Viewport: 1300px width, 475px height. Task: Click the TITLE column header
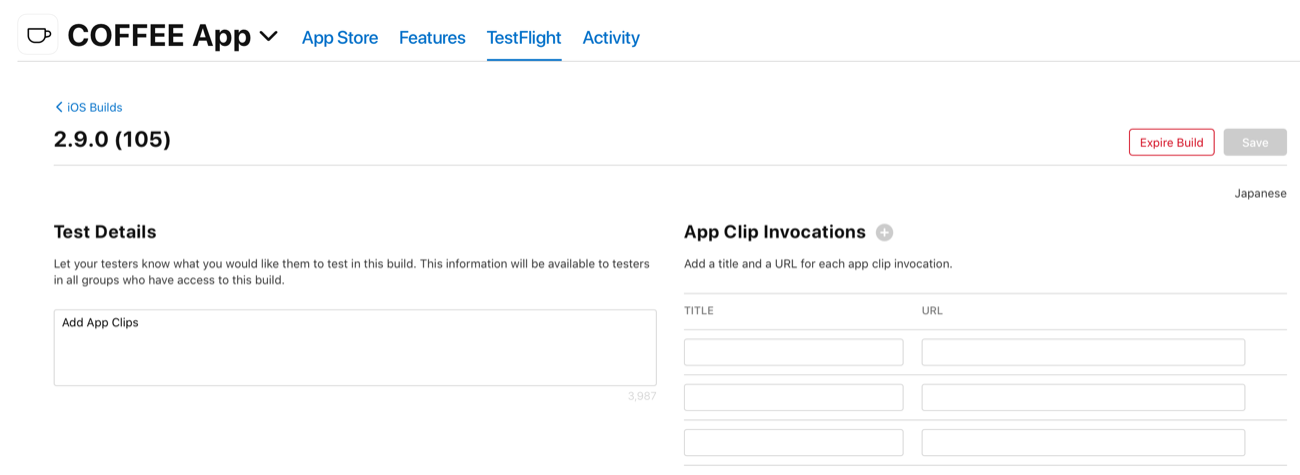(x=699, y=311)
